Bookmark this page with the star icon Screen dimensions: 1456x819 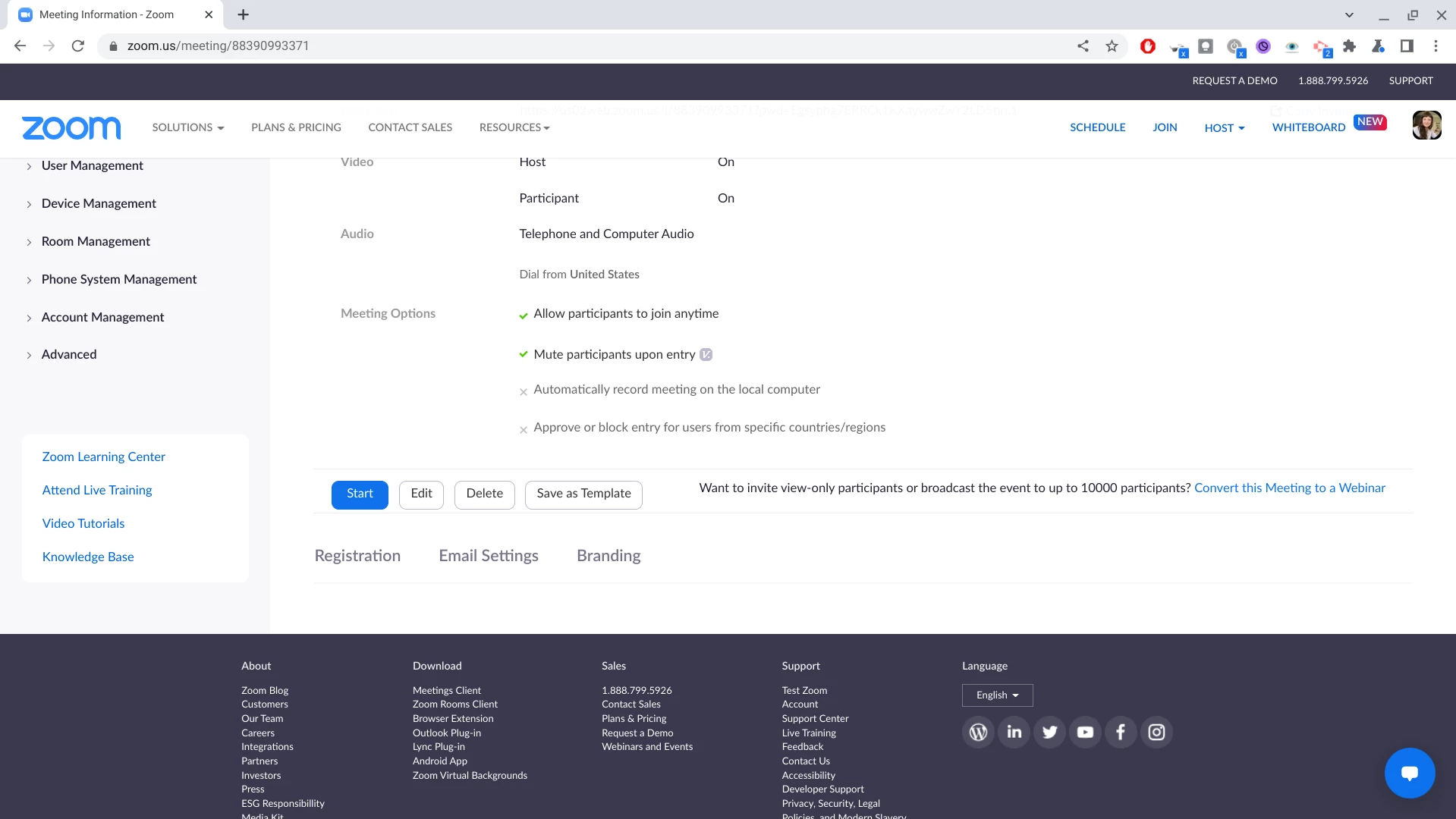click(1112, 46)
